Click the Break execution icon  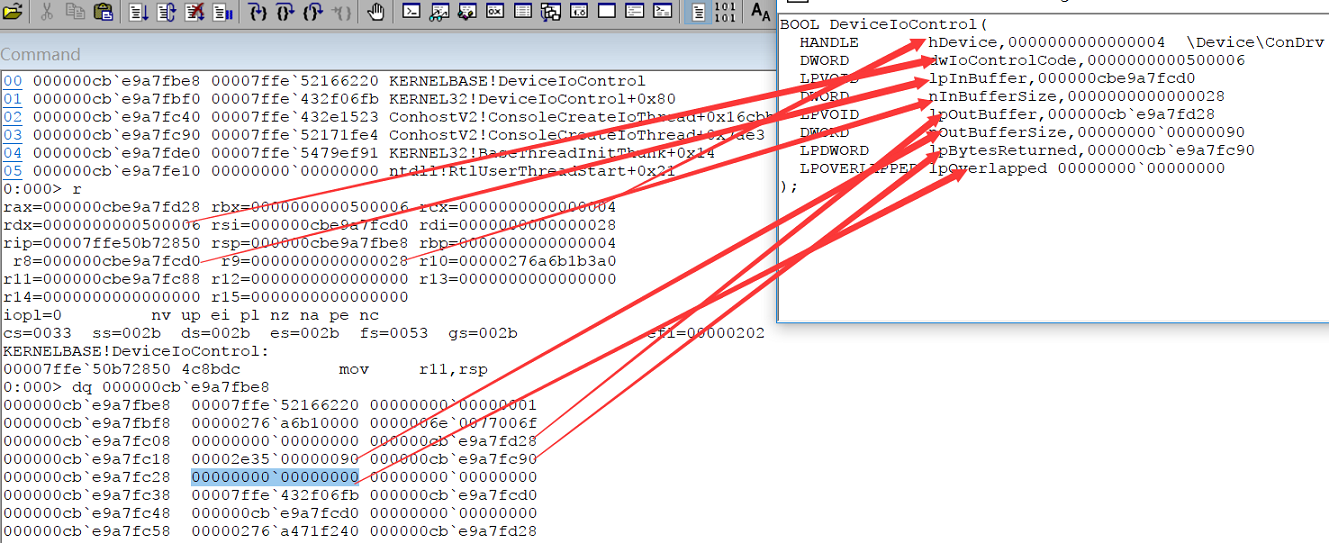pos(223,12)
